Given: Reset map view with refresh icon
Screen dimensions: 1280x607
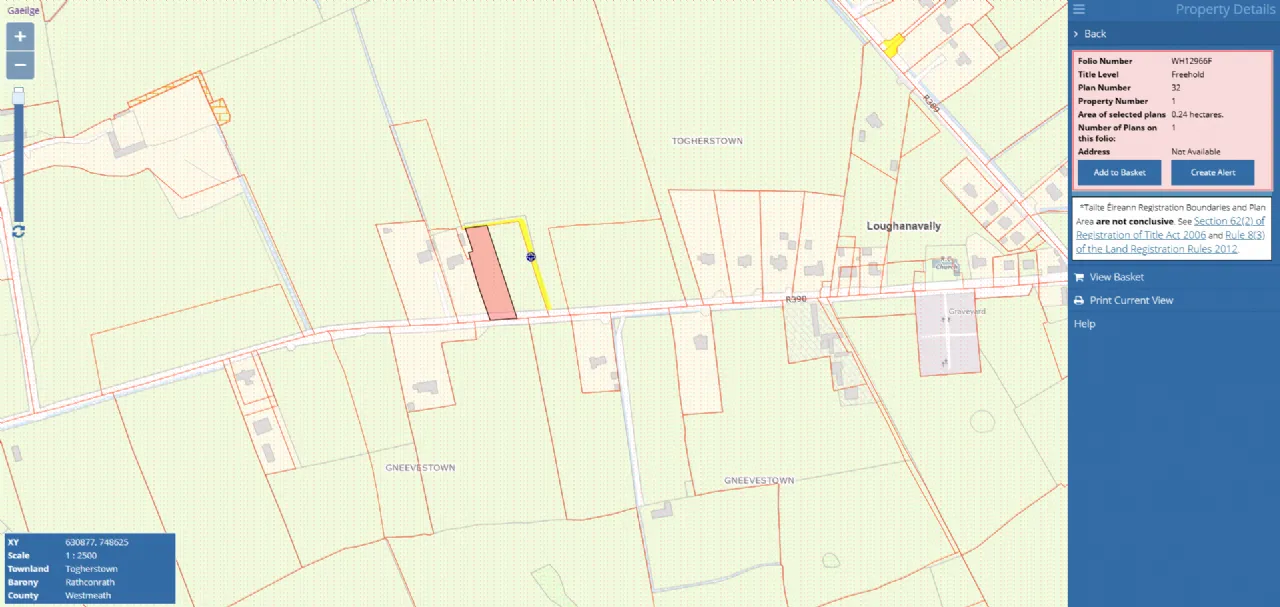Looking at the screenshot, I should coord(18,231).
